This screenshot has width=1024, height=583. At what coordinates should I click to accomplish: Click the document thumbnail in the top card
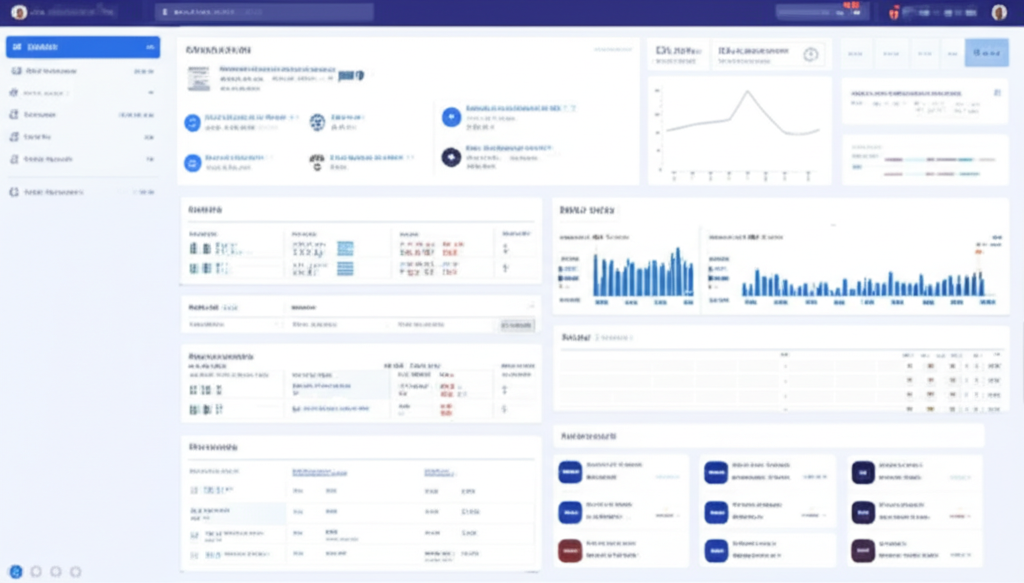tap(199, 78)
